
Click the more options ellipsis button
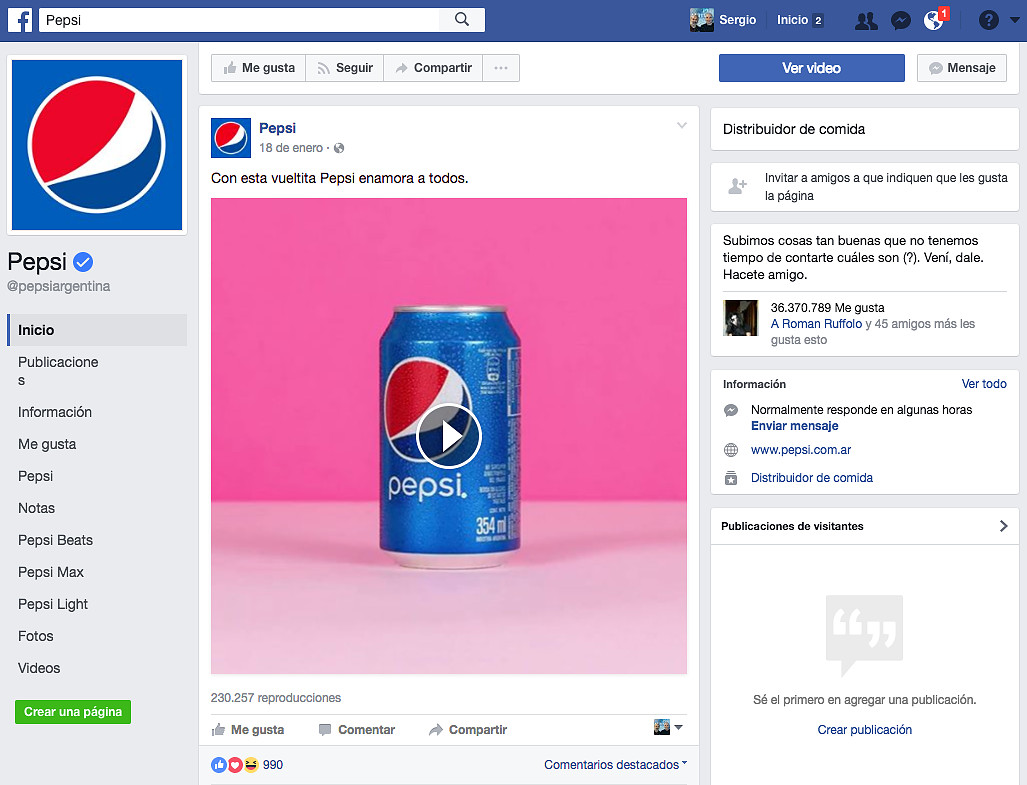(x=501, y=68)
